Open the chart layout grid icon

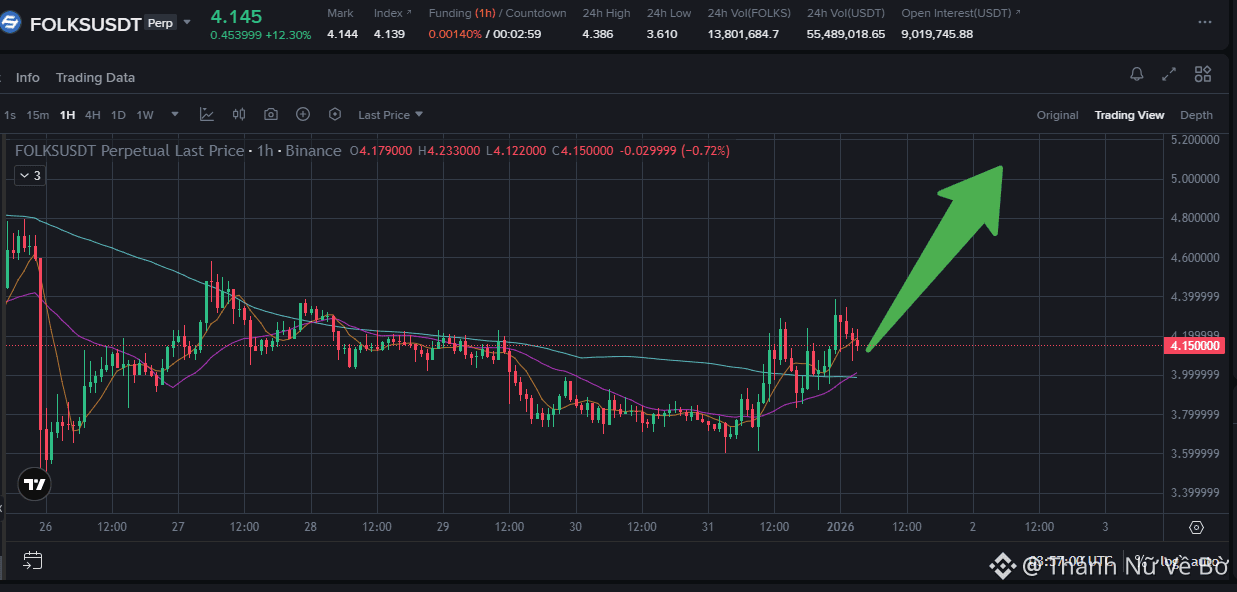(x=1202, y=74)
